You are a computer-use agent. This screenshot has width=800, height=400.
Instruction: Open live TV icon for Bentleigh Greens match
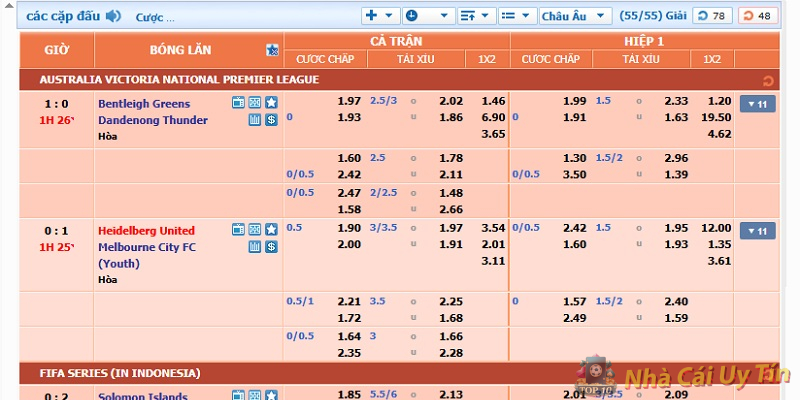[238, 103]
